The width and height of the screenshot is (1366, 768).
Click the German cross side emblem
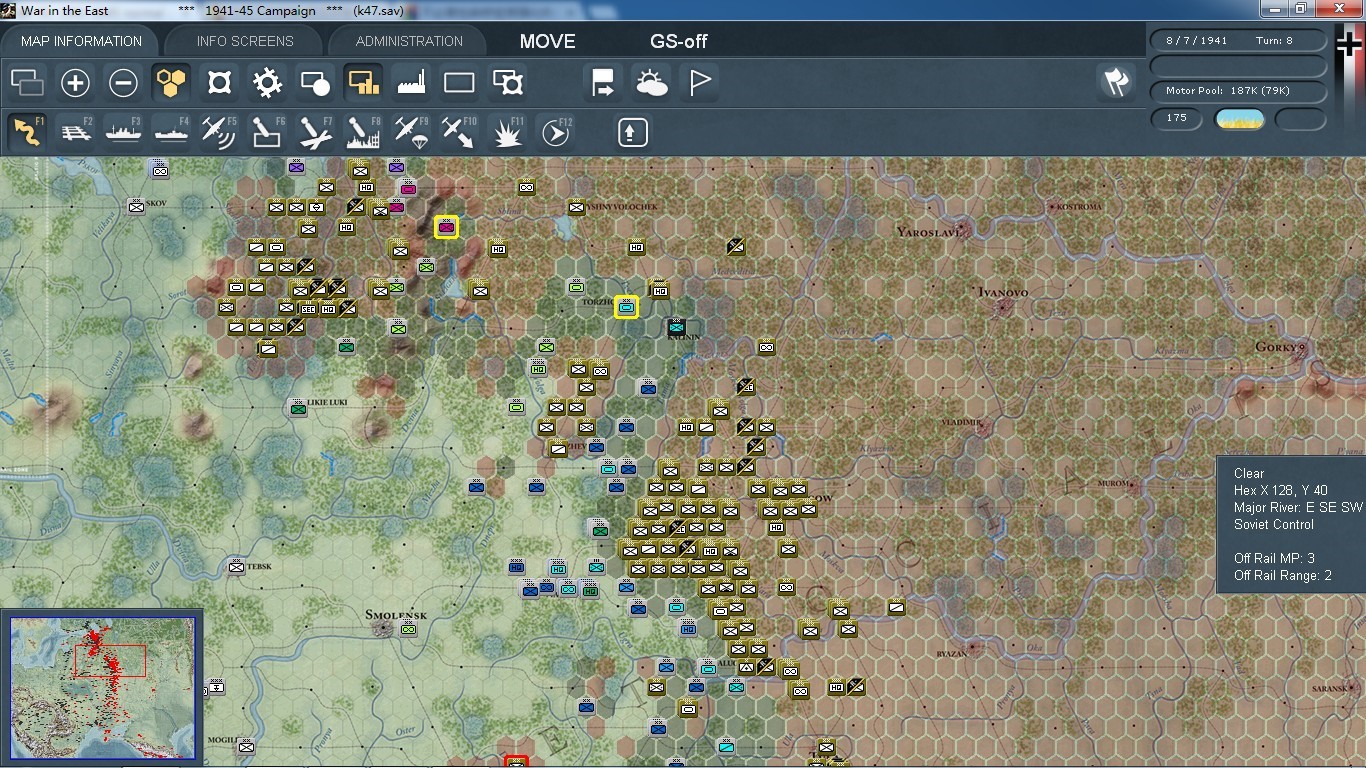click(1348, 44)
